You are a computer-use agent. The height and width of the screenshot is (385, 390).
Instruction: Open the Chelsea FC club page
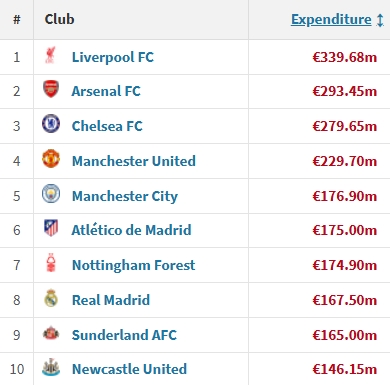point(107,126)
